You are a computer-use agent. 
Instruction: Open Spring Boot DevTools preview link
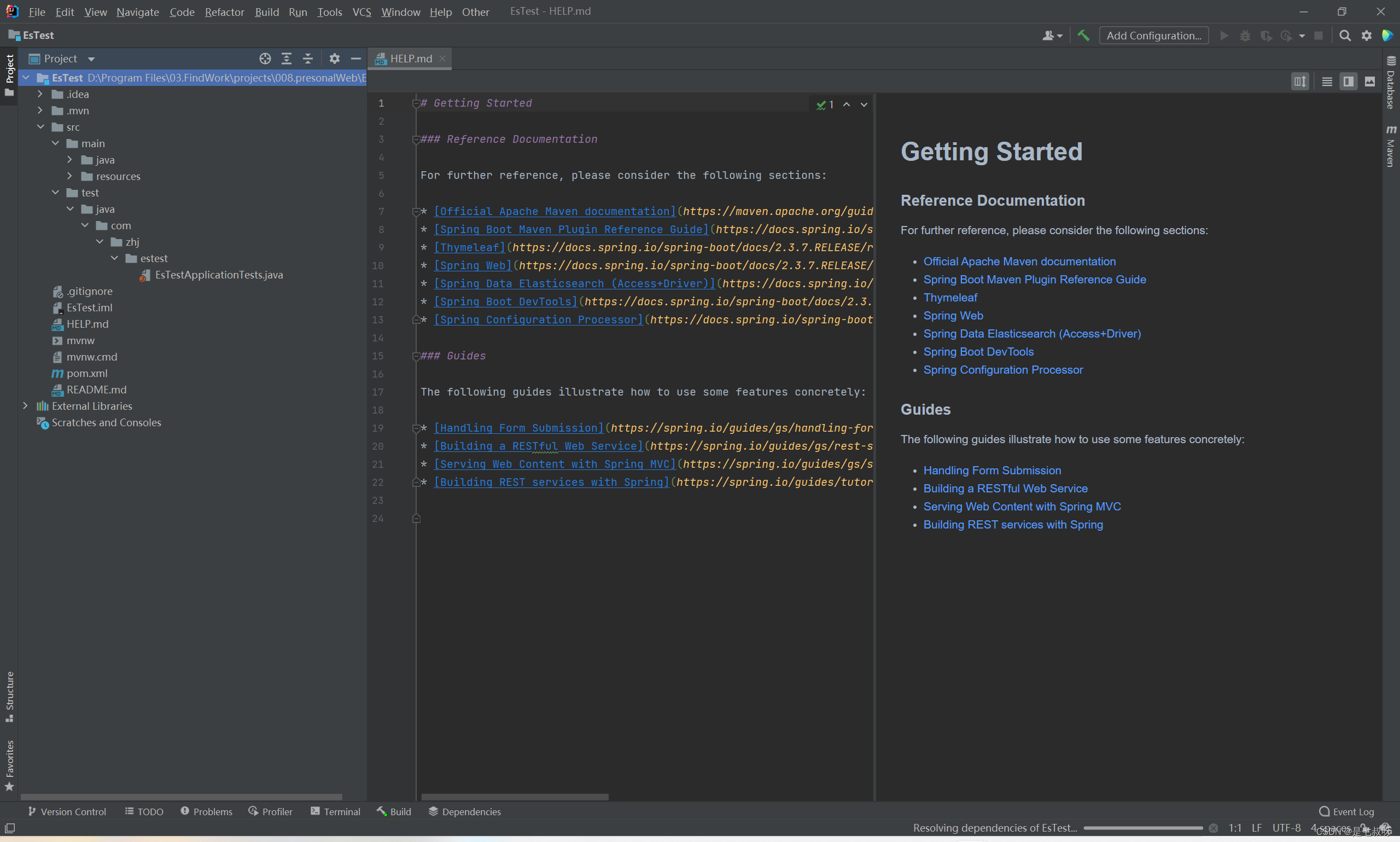[978, 351]
